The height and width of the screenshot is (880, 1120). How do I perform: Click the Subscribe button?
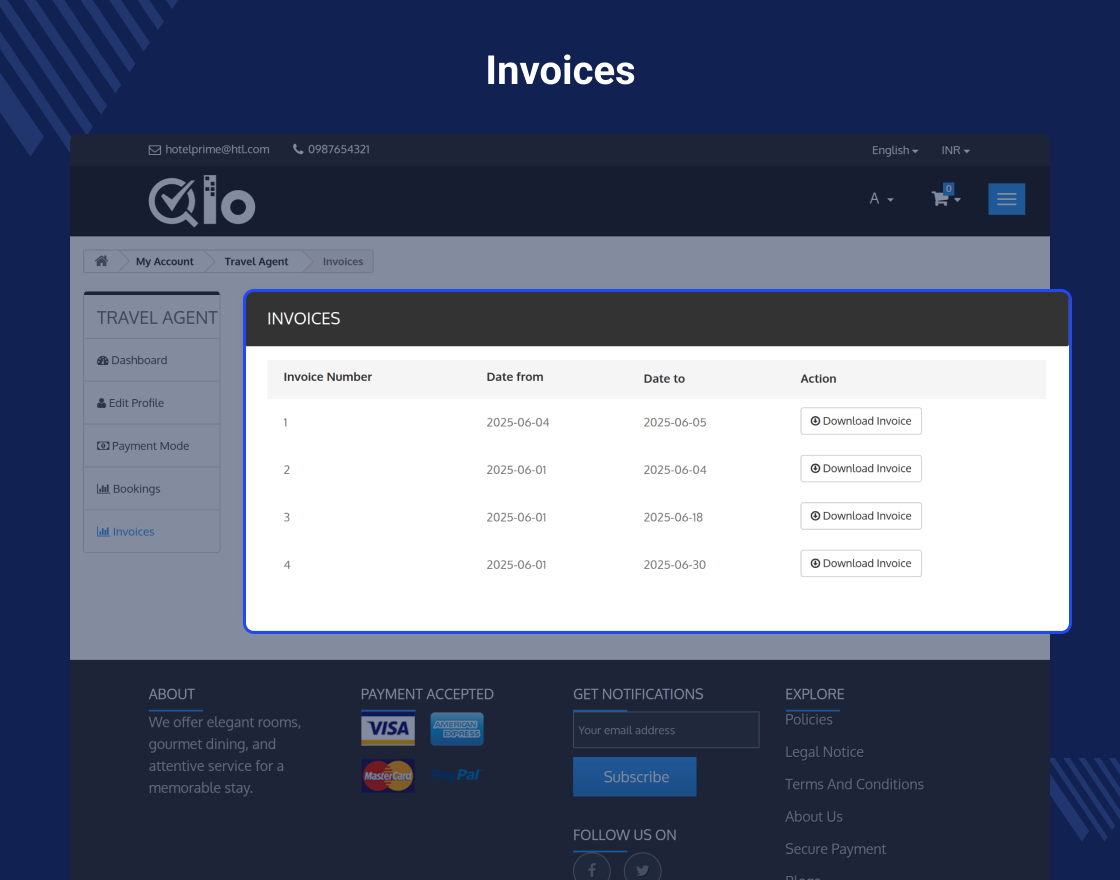[634, 776]
